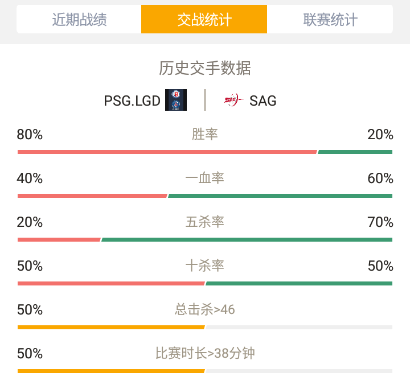
Task: Click the 总击杀>46 label
Action: coord(205,309)
